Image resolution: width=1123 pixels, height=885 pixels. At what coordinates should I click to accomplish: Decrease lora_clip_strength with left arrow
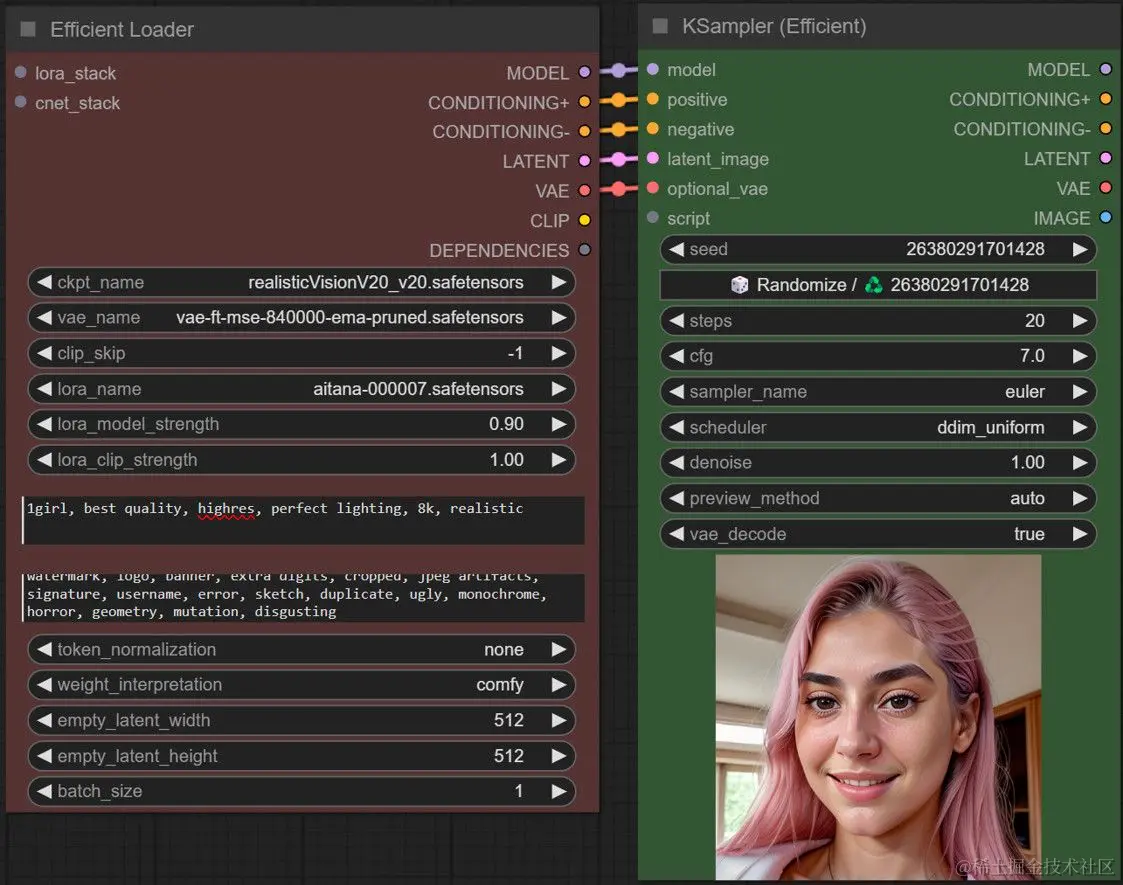pyautogui.click(x=44, y=460)
